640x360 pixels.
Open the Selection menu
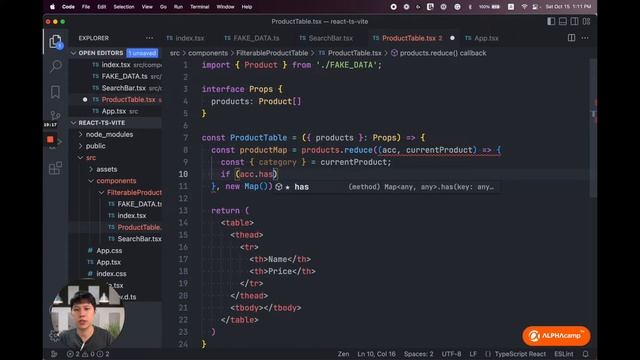coord(124,7)
